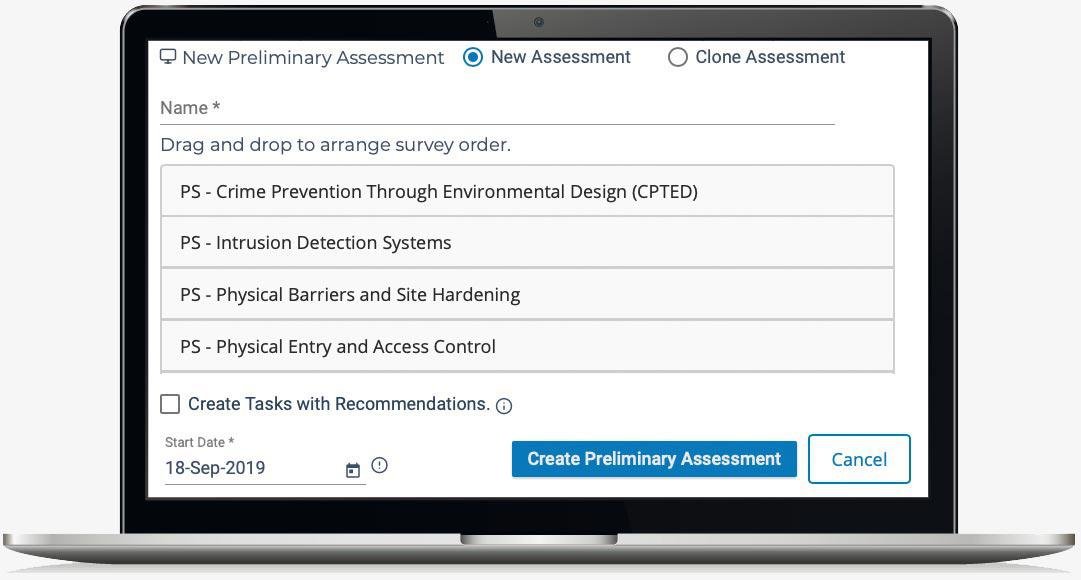
Task: Cancel the new assessment dialog
Action: click(859, 459)
